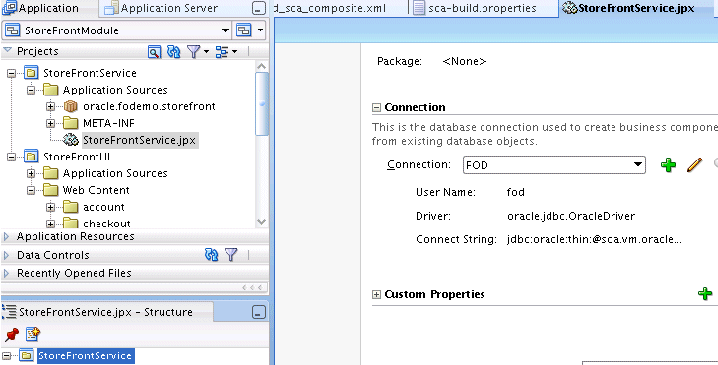718x365 pixels.
Task: Expand the oracle.fodemo.storefront package
Action: tap(50, 107)
